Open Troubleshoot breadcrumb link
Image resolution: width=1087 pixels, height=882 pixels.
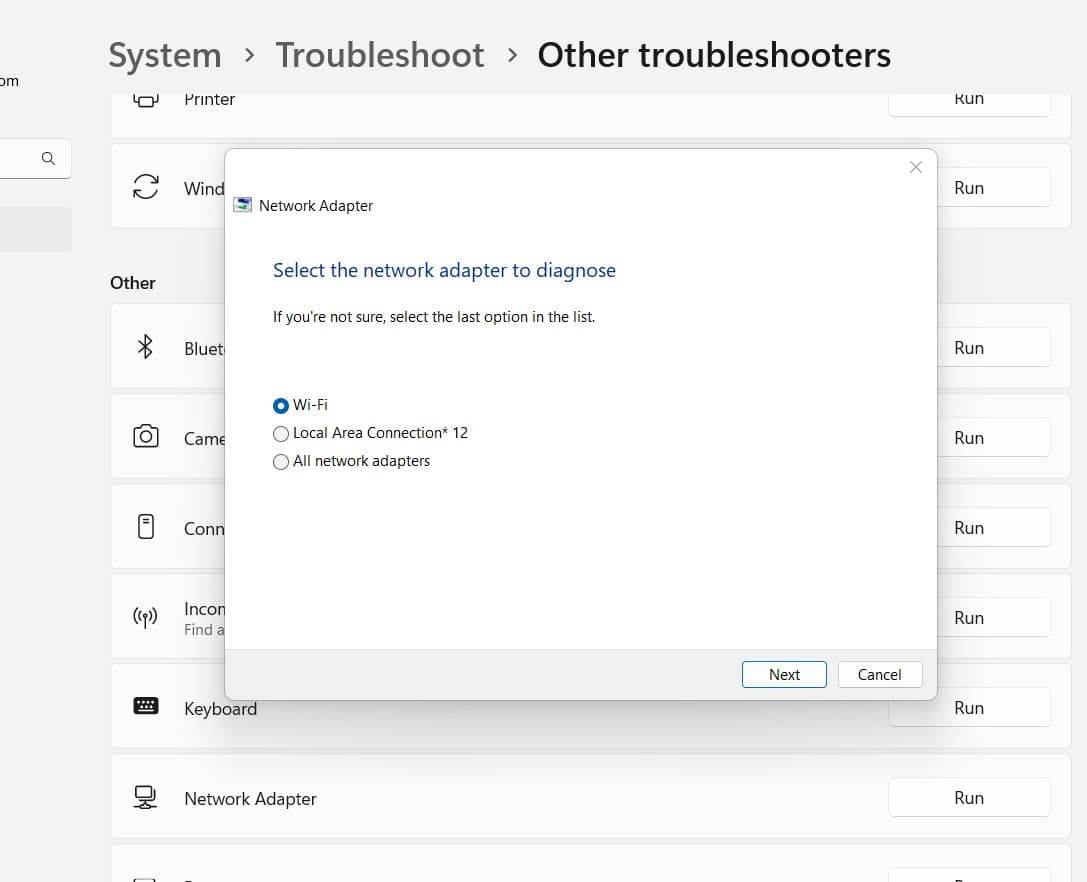point(380,55)
